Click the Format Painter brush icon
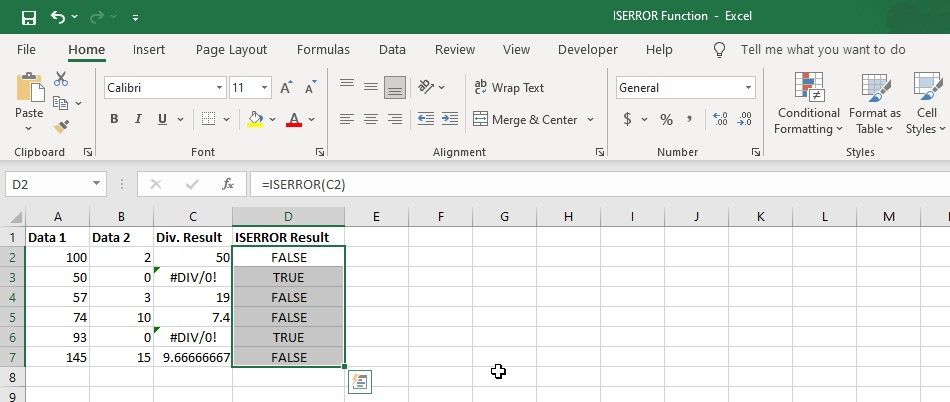This screenshot has height=402, width=950. click(x=61, y=127)
